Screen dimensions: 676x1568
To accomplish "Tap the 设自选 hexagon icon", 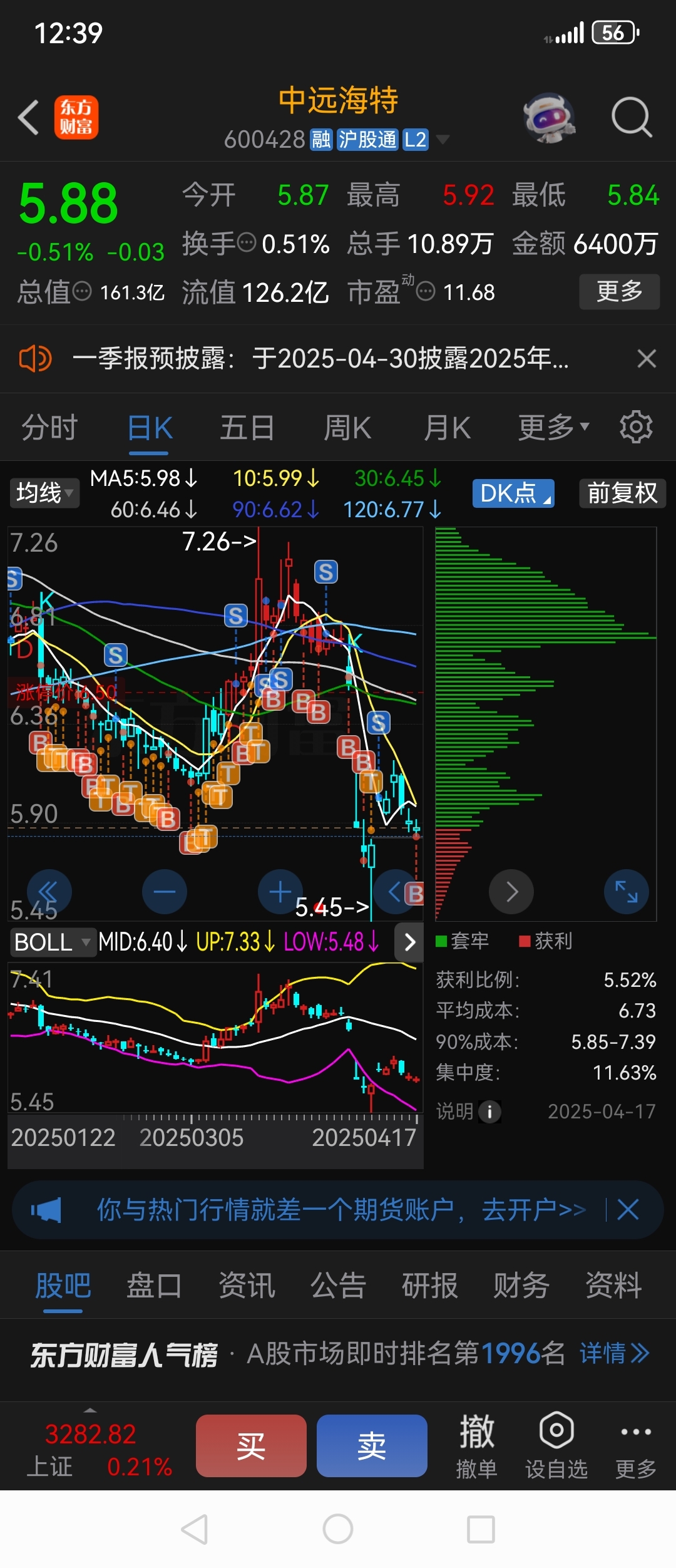I will pos(556,1430).
